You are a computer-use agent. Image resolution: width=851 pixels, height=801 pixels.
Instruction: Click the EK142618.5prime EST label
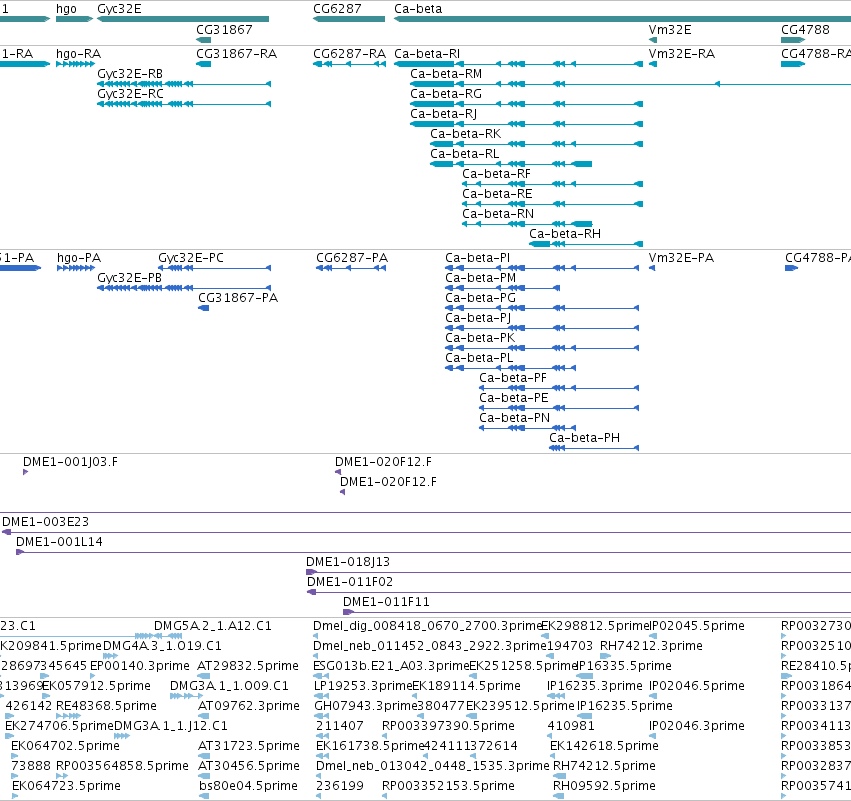(604, 746)
